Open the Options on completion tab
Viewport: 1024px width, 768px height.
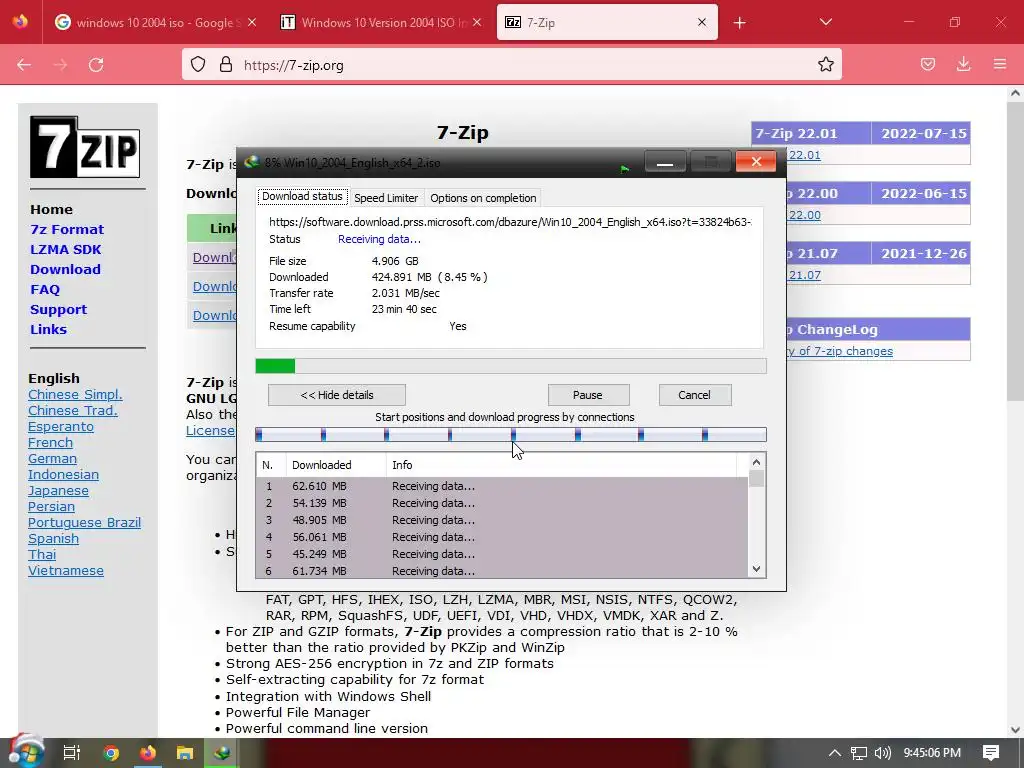483,198
